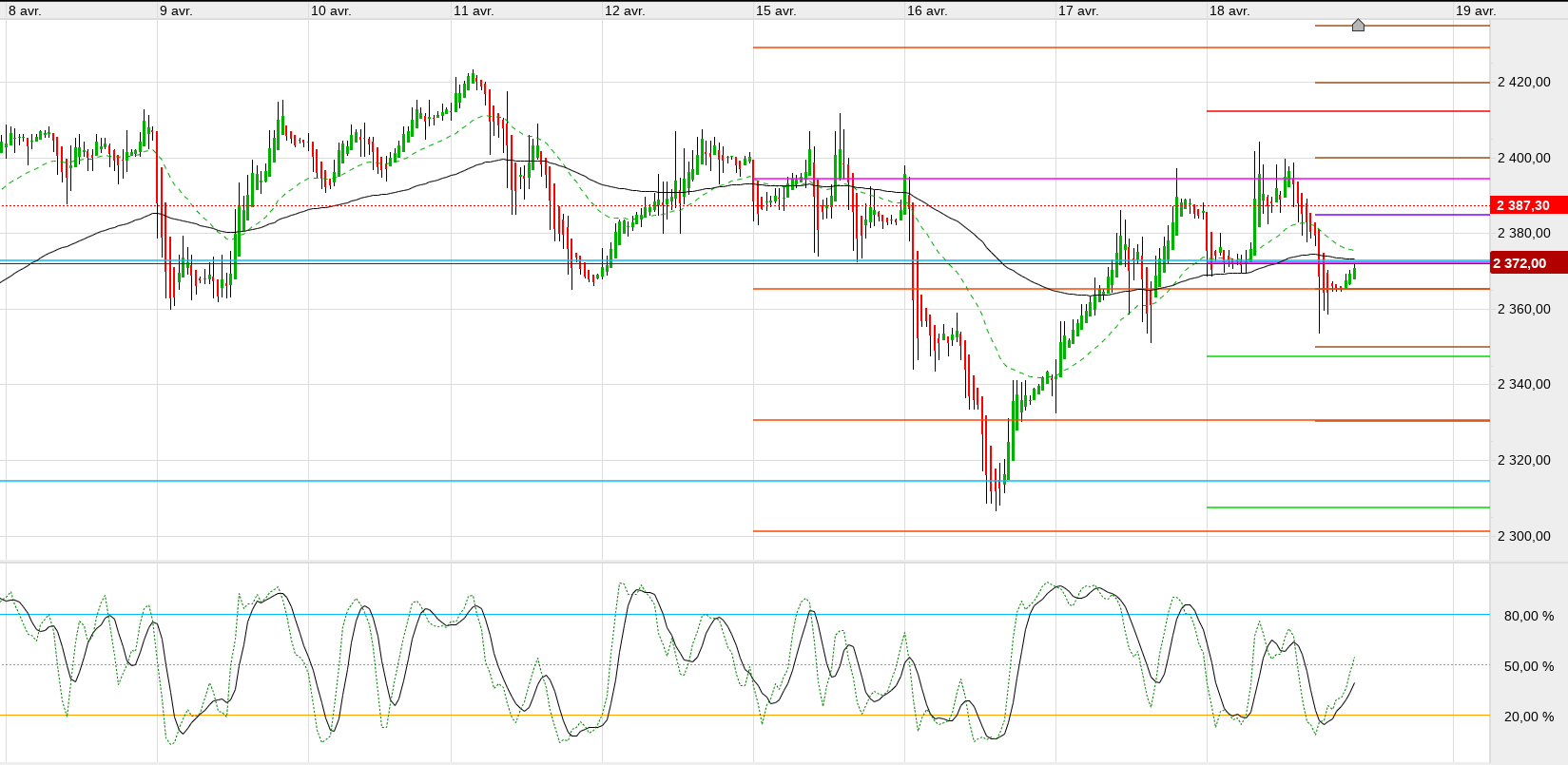Screen dimensions: 1568x765
Task: Click the 19 avr. date label
Action: 1476,10
